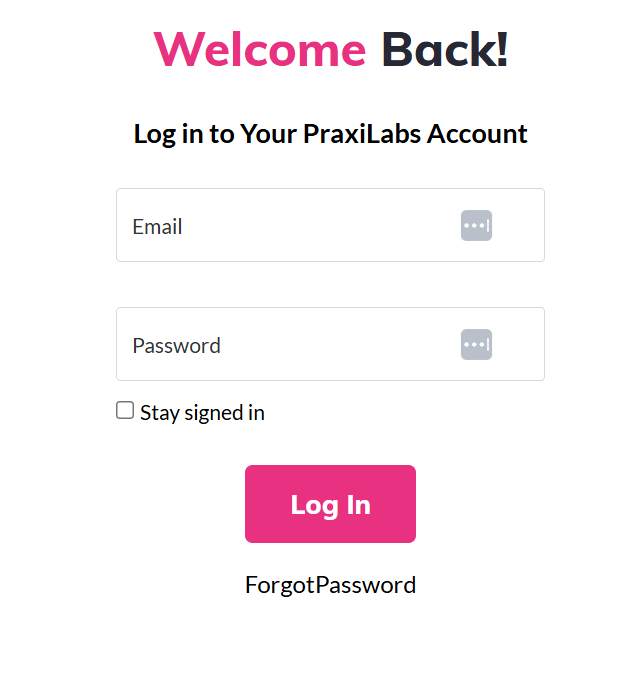Viewport: 641px width, 687px height.
Task: Click 'Log in' at the subheading start
Action: tap(169, 135)
